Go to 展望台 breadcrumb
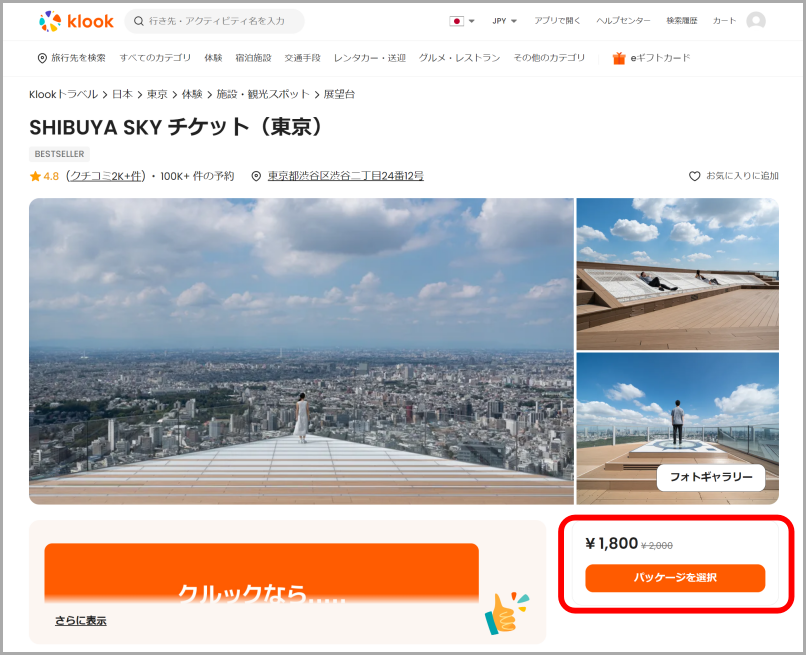This screenshot has height=655, width=806. pyautogui.click(x=339, y=95)
